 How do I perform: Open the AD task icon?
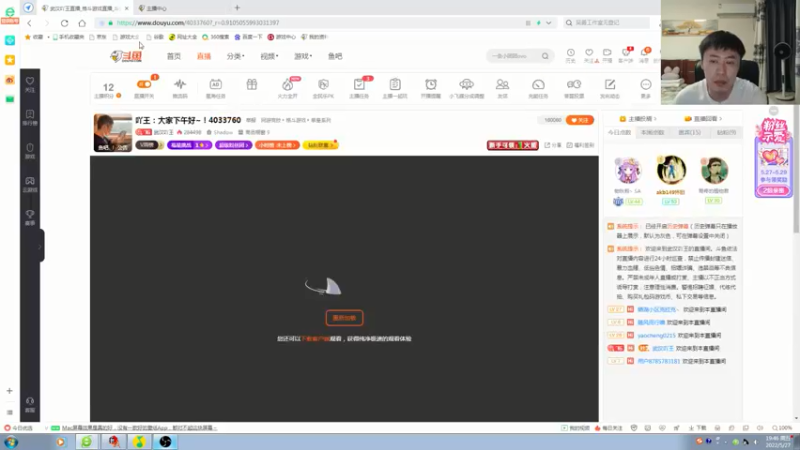pos(215,84)
